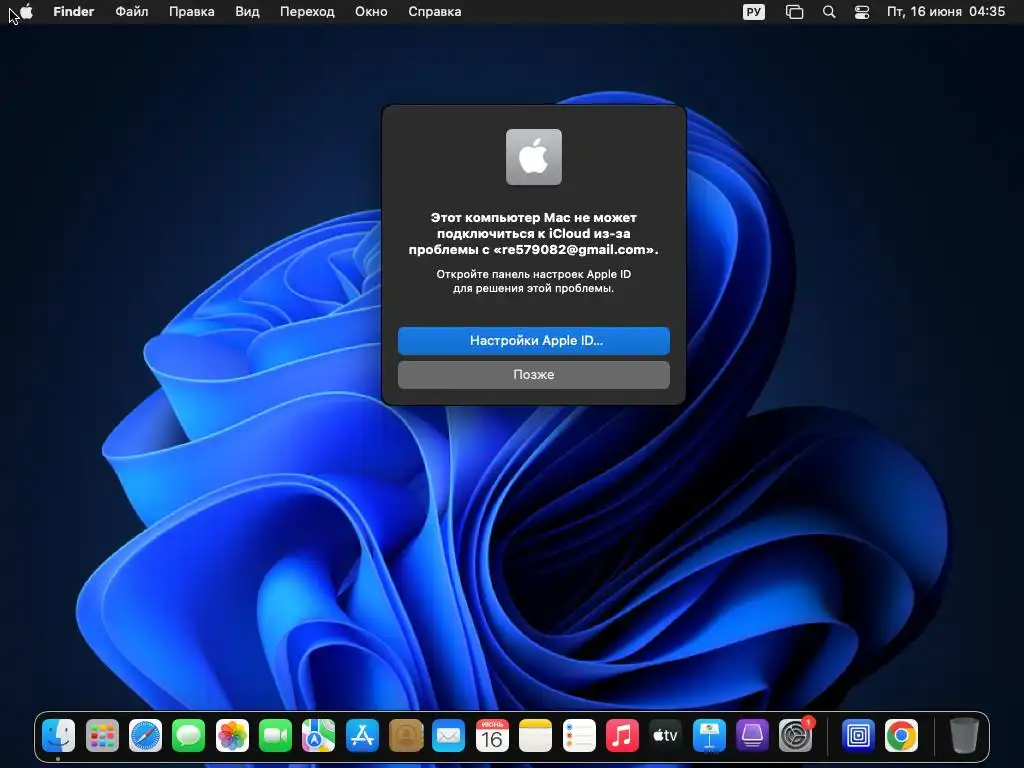Screen dimensions: 1024x768
Task: Open the Вид menu
Action: pyautogui.click(x=248, y=12)
